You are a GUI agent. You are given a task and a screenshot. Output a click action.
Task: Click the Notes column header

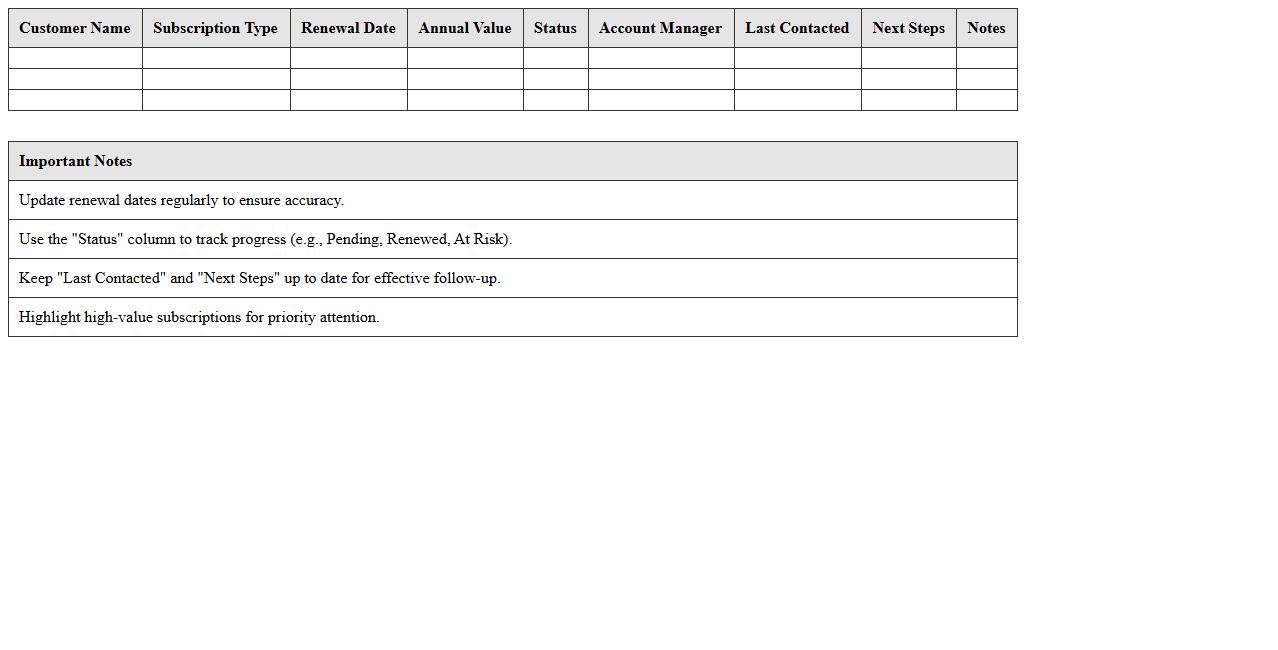coord(986,28)
